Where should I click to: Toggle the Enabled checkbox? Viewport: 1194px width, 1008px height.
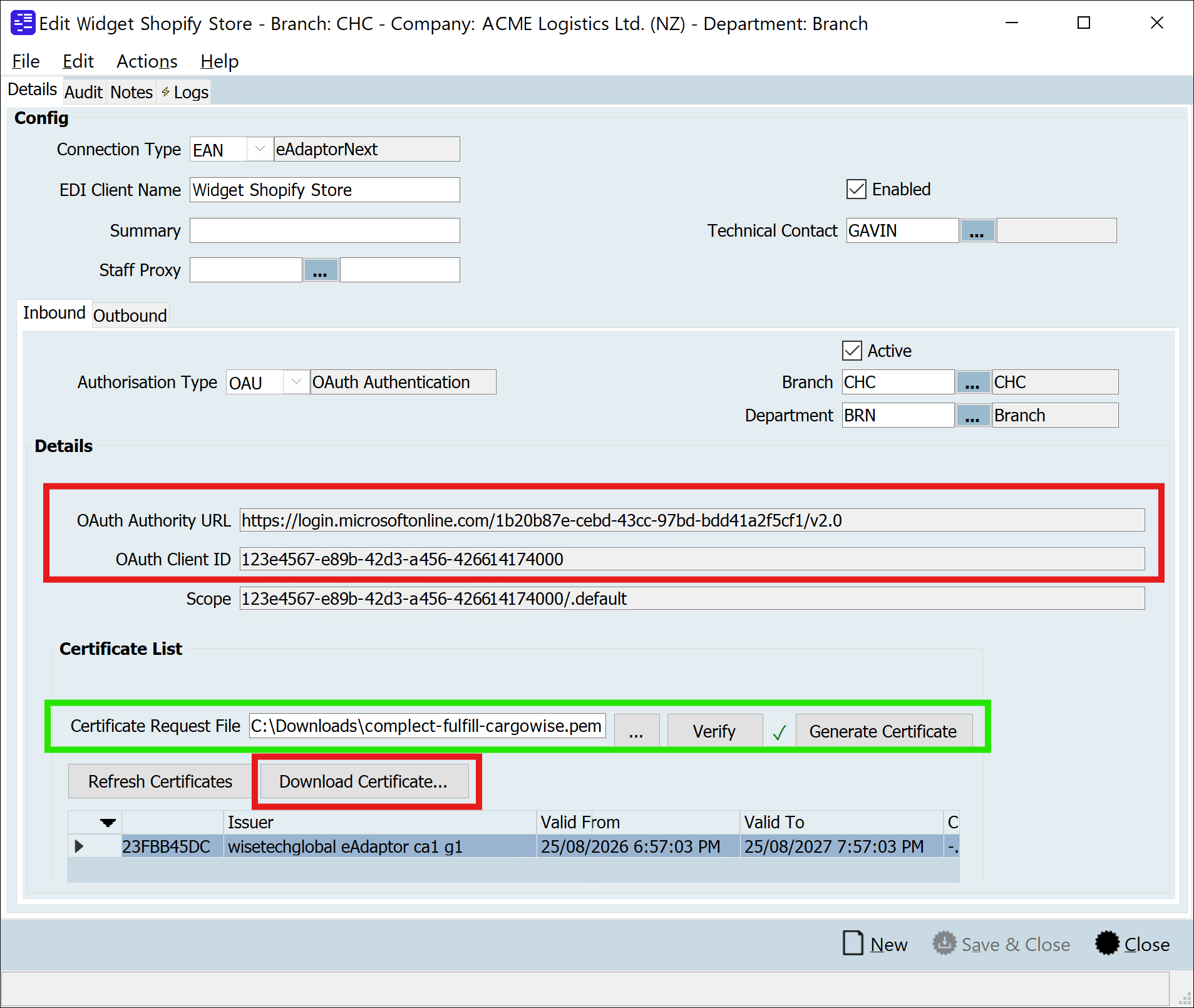856,189
